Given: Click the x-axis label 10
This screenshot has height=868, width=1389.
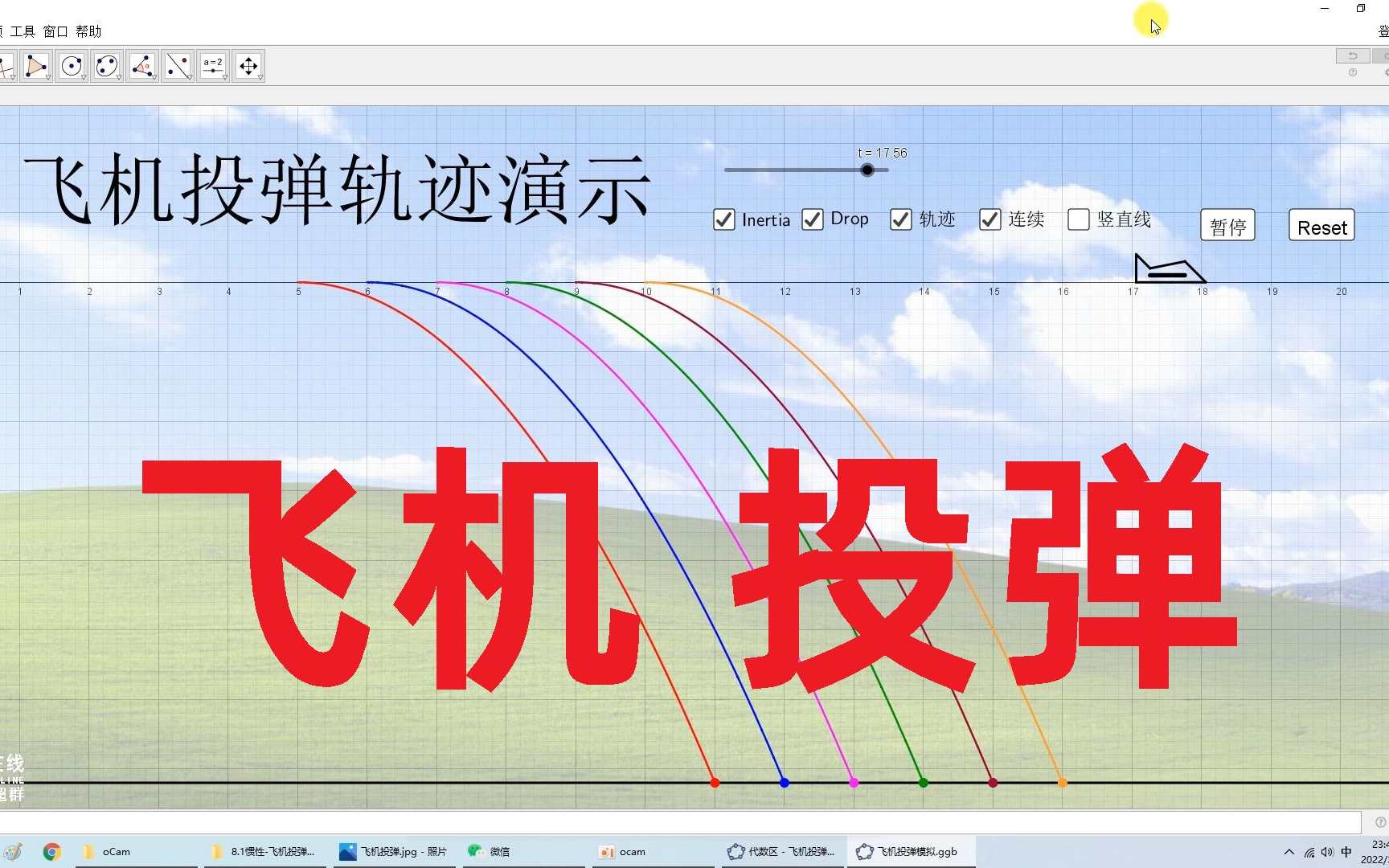Looking at the screenshot, I should tap(646, 292).
